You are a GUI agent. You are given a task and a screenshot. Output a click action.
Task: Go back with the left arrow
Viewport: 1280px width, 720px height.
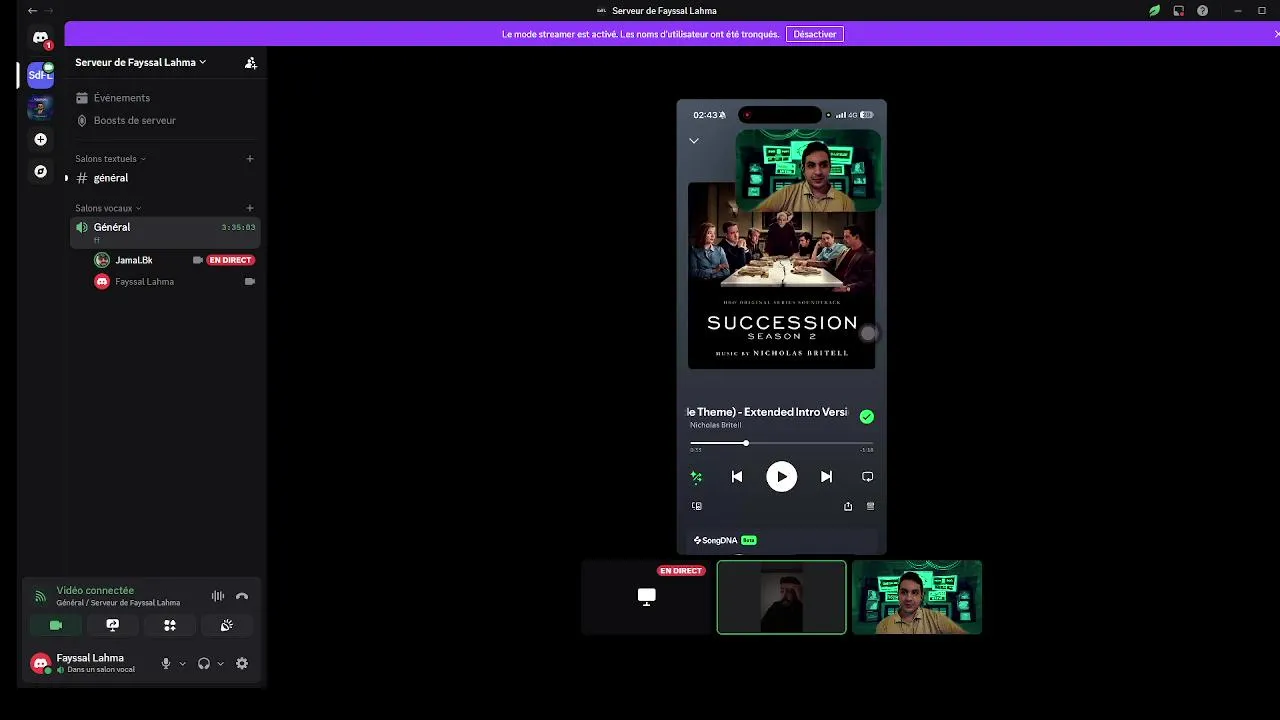pyautogui.click(x=32, y=10)
